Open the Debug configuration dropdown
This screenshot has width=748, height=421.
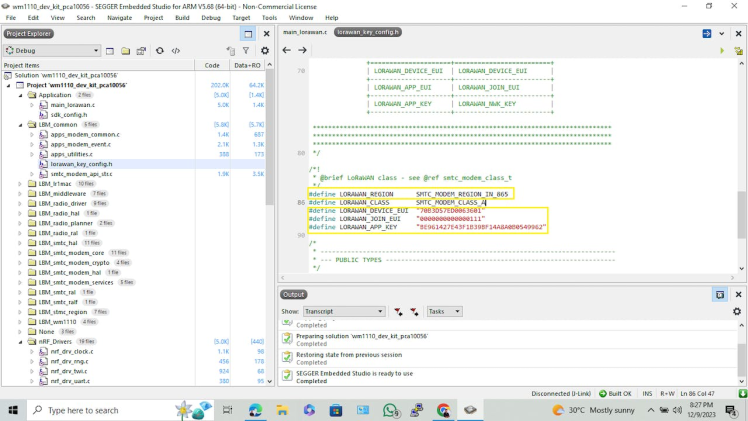pos(95,50)
